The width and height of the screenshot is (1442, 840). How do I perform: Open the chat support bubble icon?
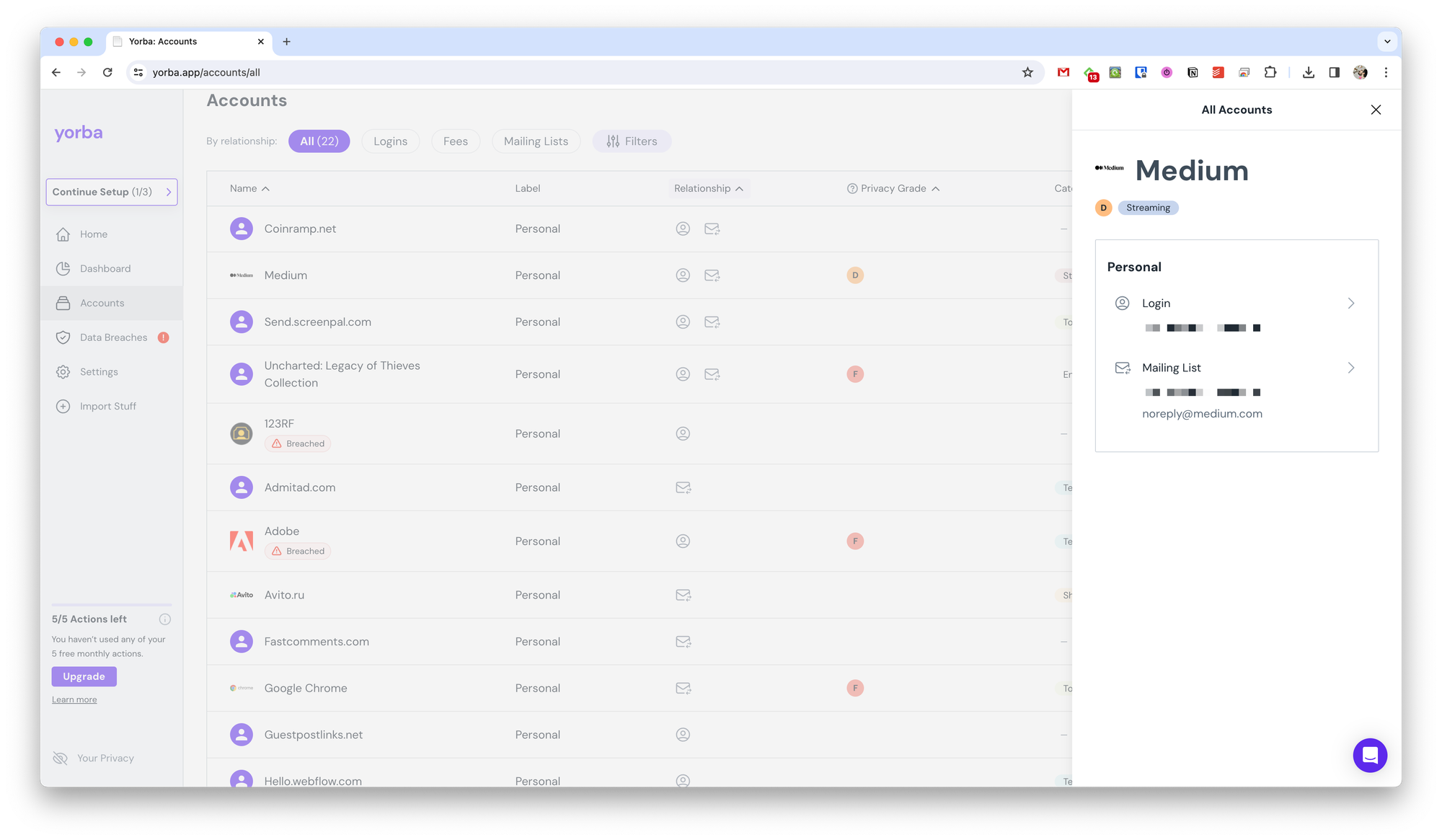point(1370,755)
